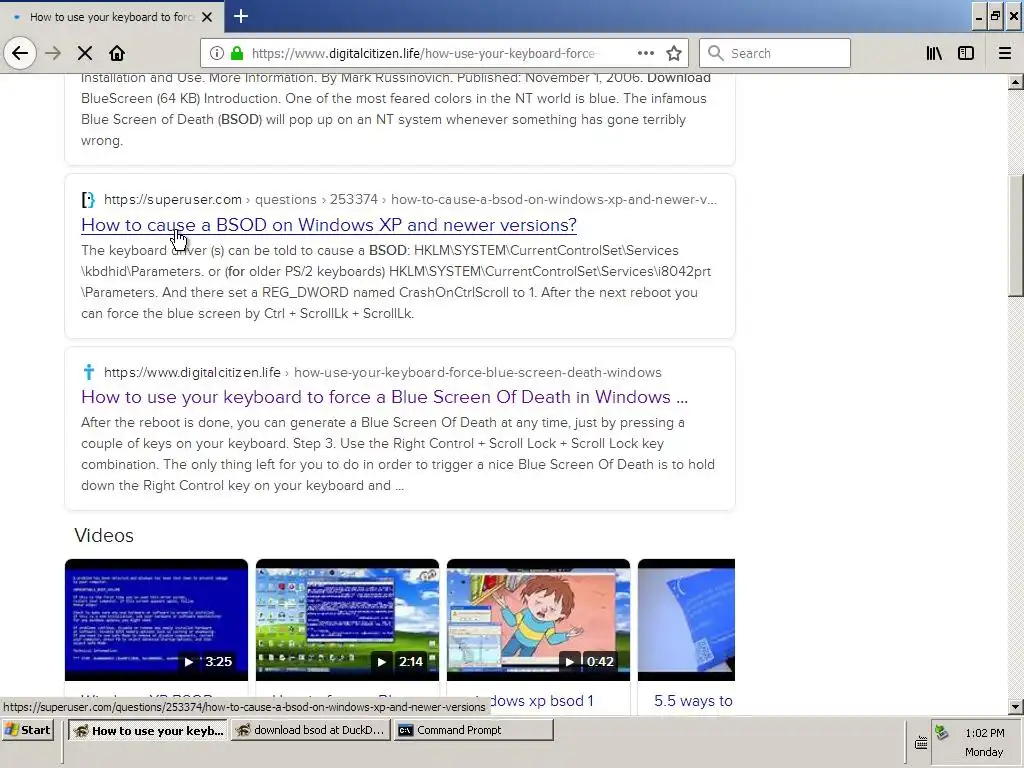Viewport: 1024px width, 768px height.
Task: Go back to the previous page
Action: coord(20,53)
